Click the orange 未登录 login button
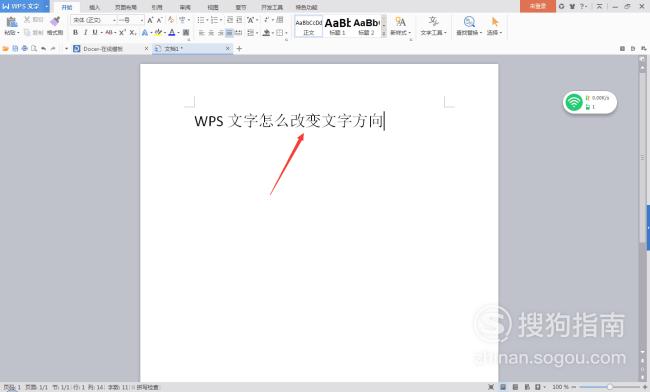 (538, 6)
